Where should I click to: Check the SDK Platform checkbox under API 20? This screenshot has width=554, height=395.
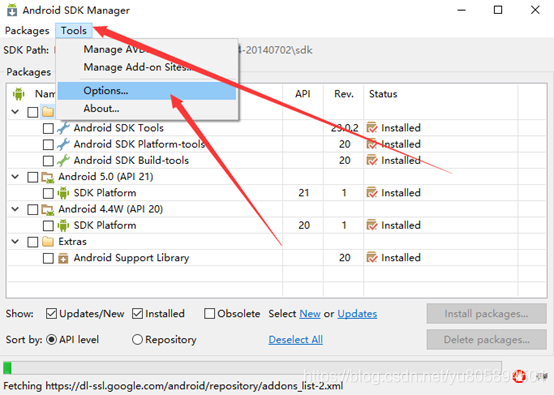tap(48, 226)
